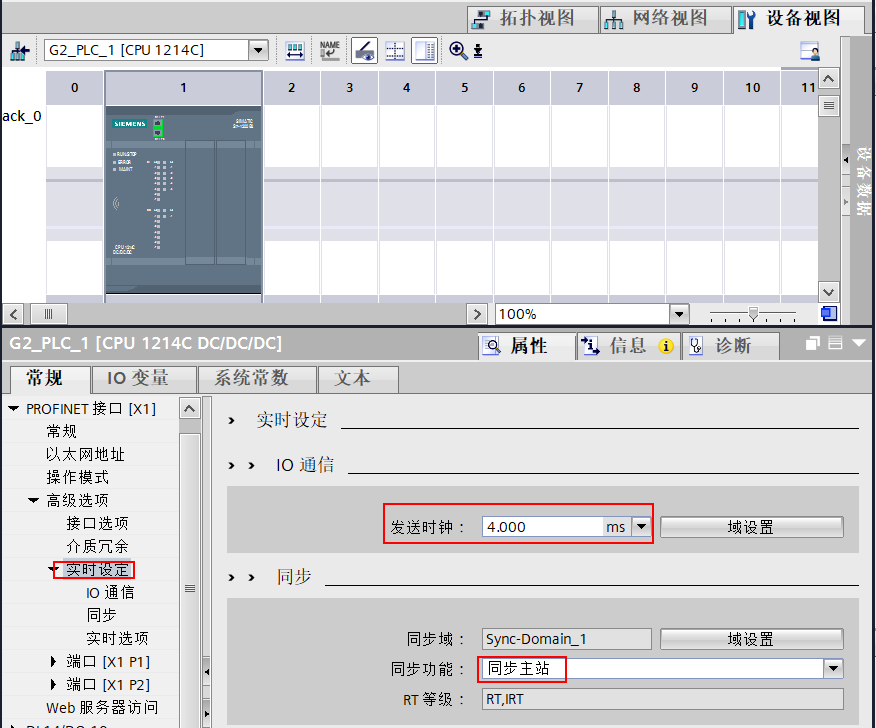Click the zoom magnifier icon
The image size is (876, 728).
point(458,51)
